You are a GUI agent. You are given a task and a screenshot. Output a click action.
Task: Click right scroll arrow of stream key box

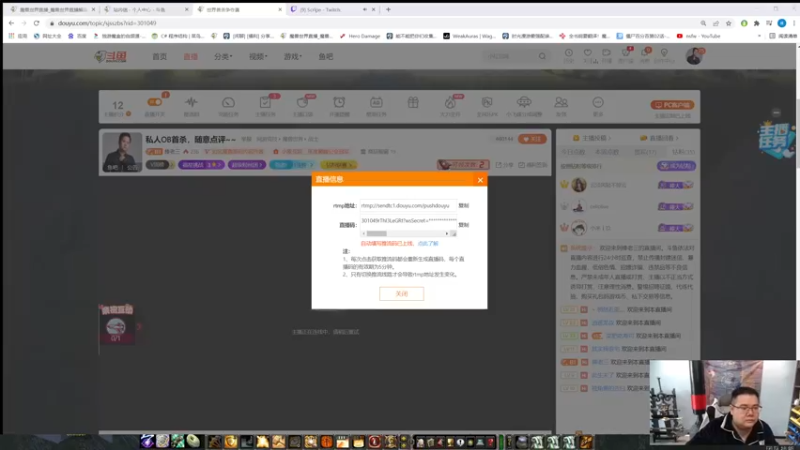447,234
